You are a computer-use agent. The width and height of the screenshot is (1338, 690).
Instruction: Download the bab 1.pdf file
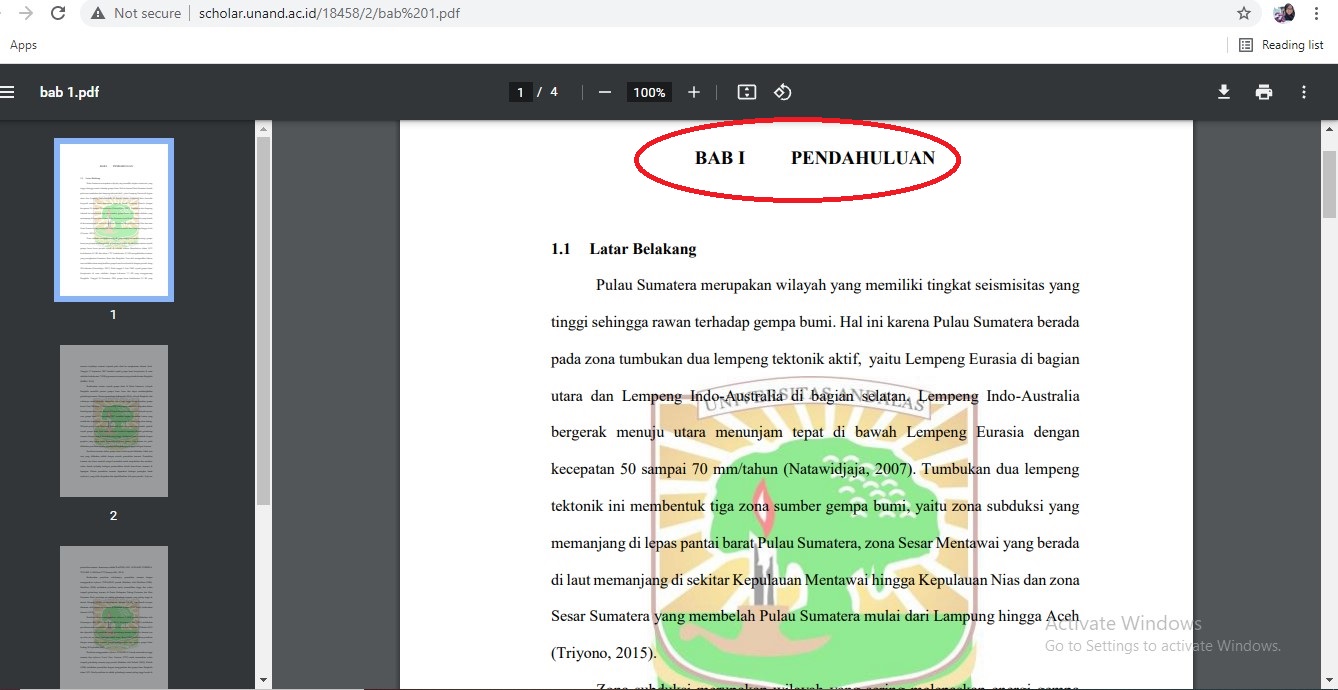[x=1223, y=92]
